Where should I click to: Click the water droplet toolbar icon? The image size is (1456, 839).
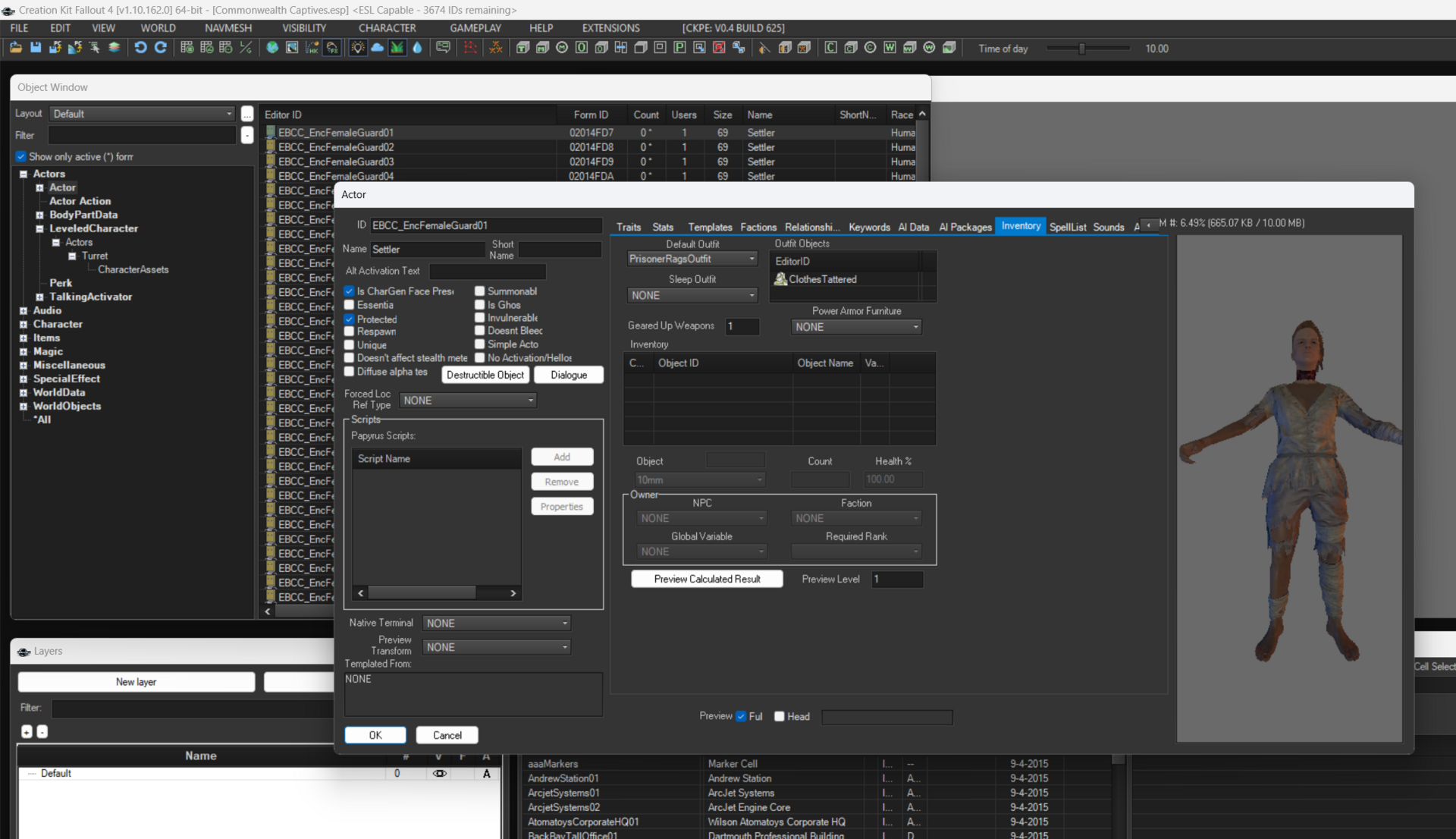[x=417, y=48]
